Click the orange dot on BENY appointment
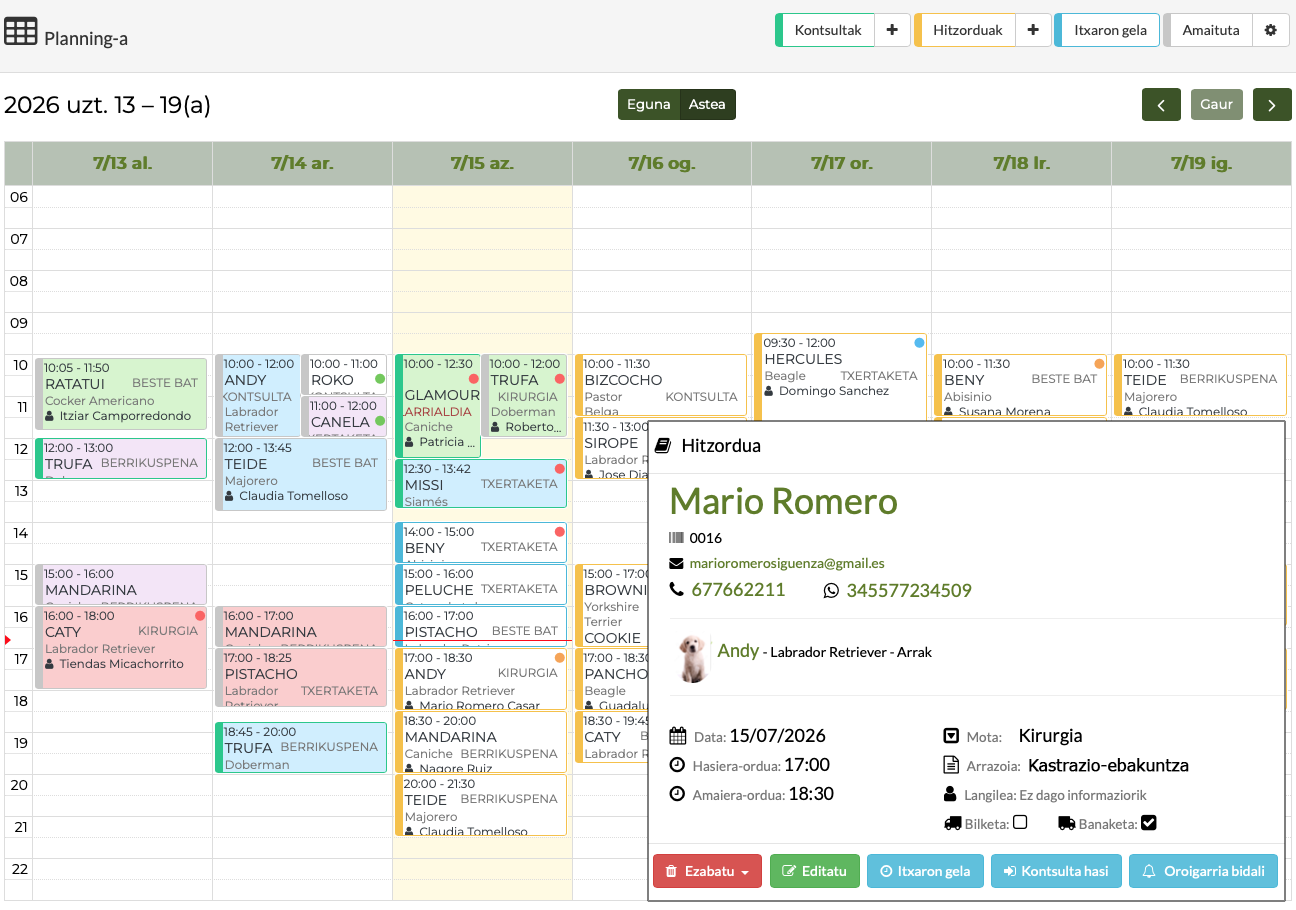 [x=1099, y=364]
